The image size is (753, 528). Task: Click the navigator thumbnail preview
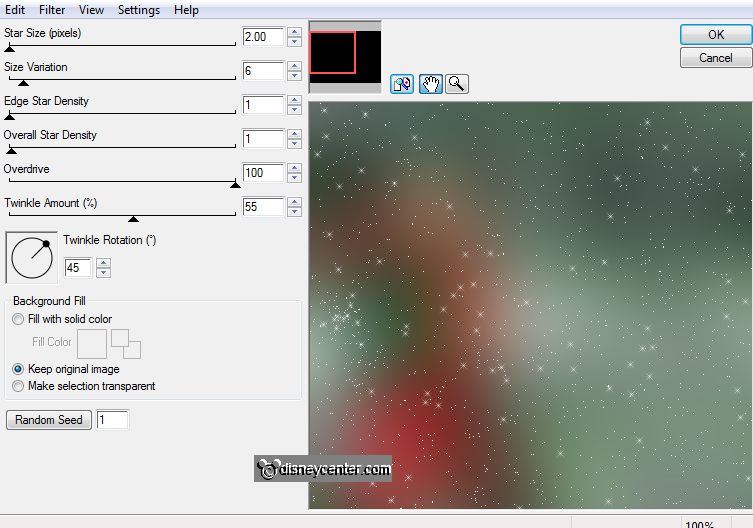point(345,57)
